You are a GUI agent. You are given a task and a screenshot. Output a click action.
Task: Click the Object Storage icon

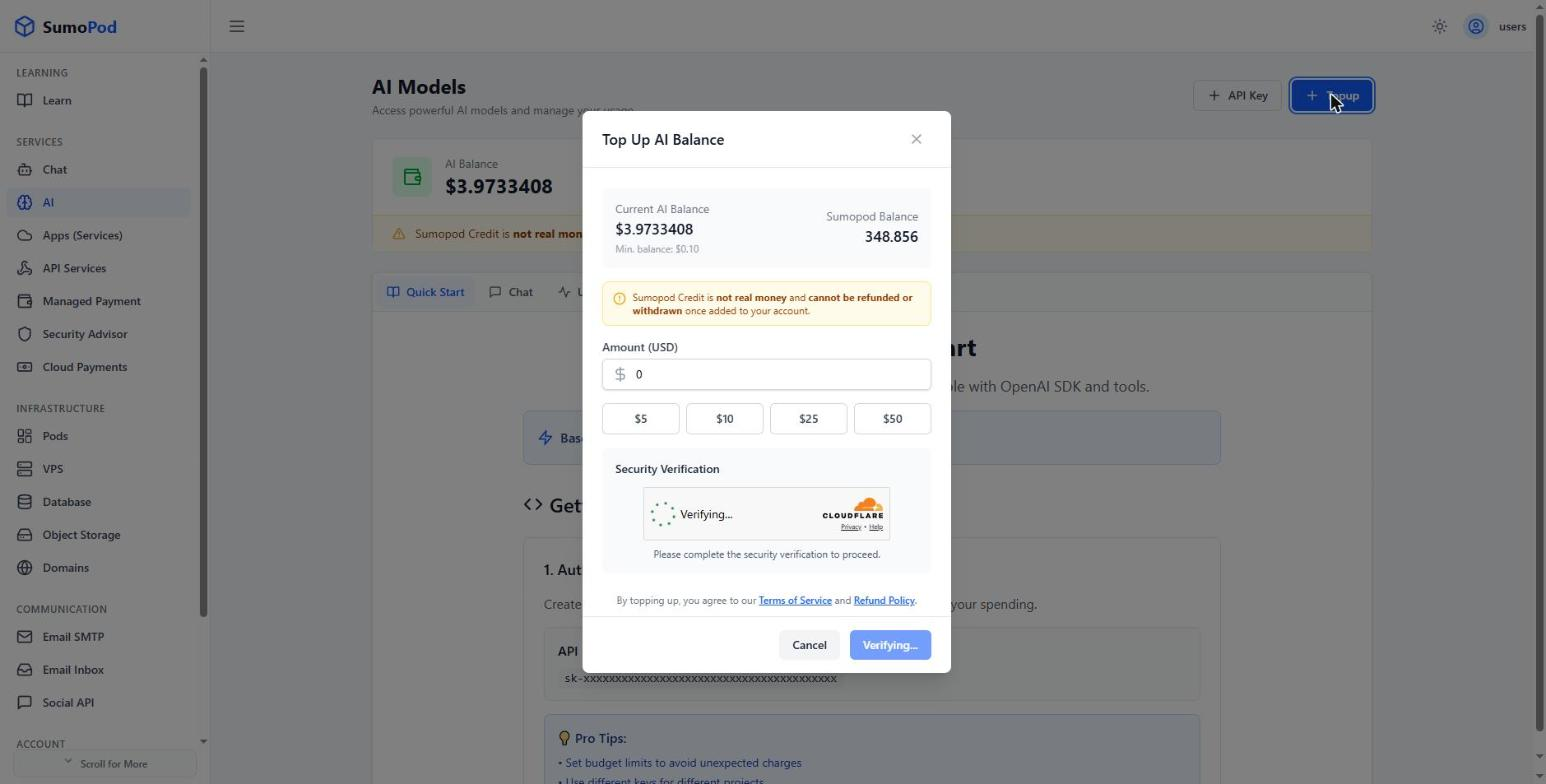click(x=25, y=536)
